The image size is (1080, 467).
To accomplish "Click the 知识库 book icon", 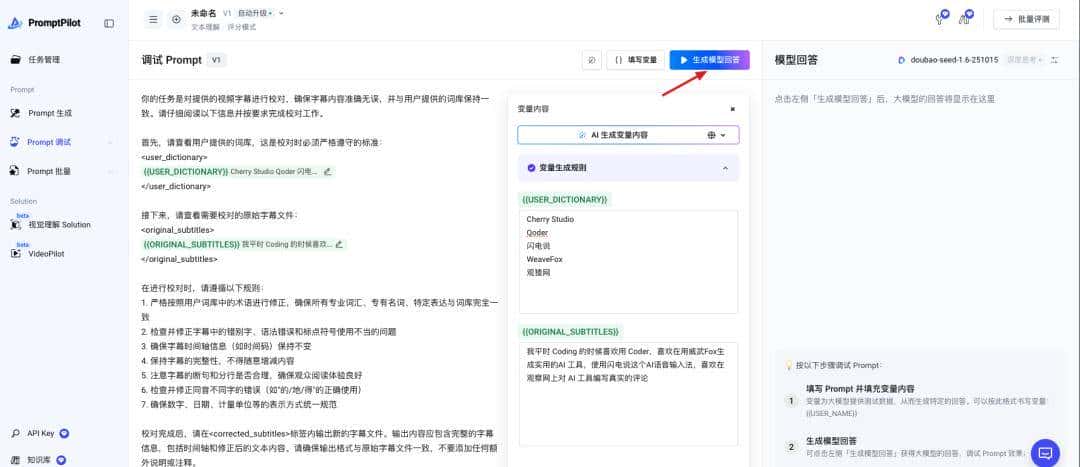I will point(15,459).
